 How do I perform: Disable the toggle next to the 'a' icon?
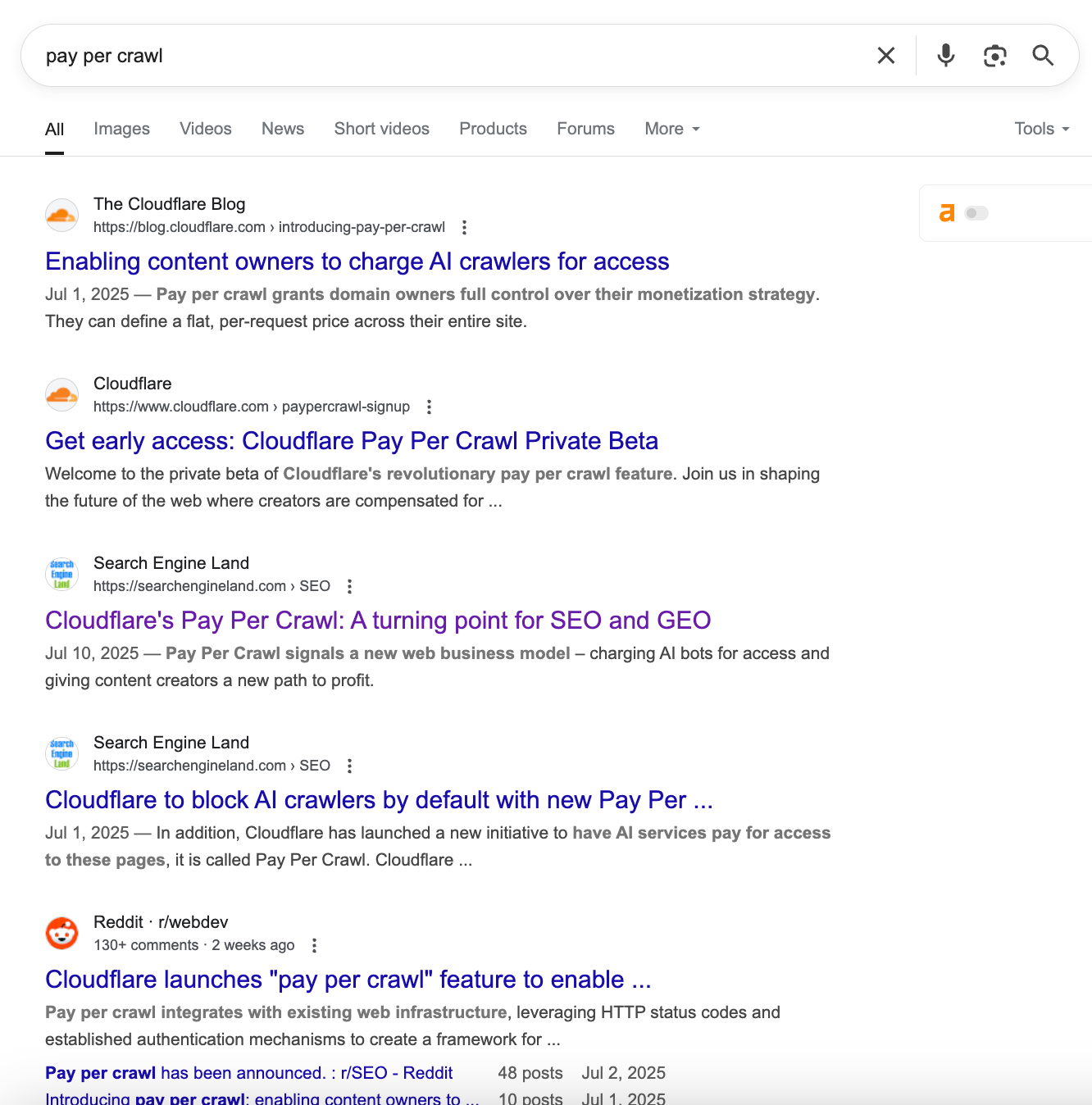click(x=975, y=212)
